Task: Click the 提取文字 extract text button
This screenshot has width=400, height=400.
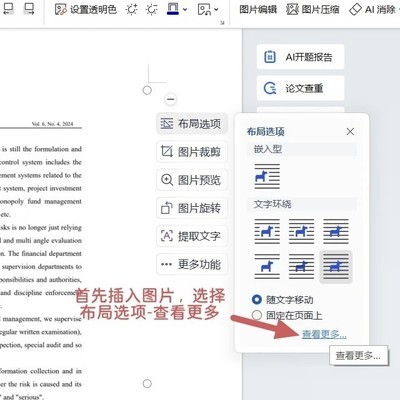Action: tap(192, 236)
